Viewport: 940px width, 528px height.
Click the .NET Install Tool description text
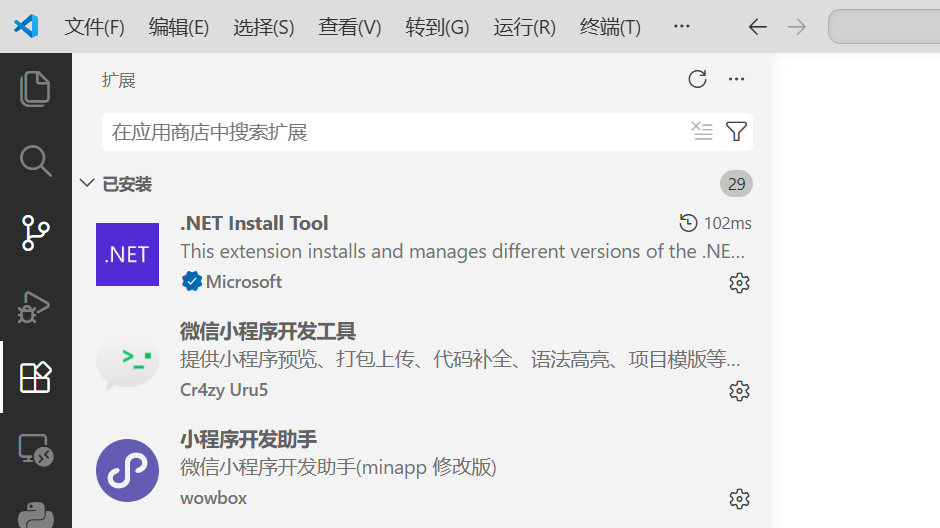pyautogui.click(x=462, y=251)
